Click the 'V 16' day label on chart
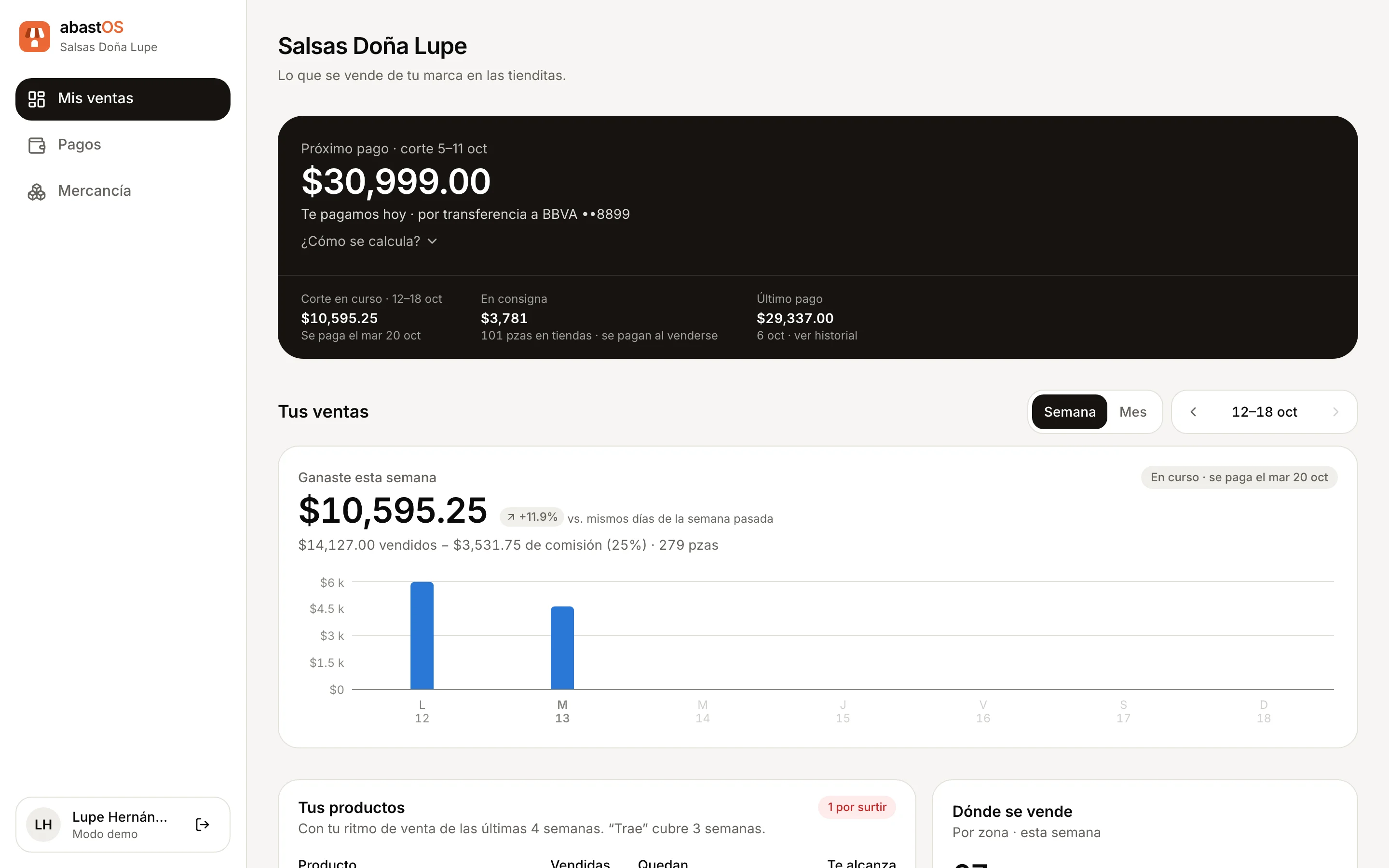The height and width of the screenshot is (868, 1389). pos(982,711)
